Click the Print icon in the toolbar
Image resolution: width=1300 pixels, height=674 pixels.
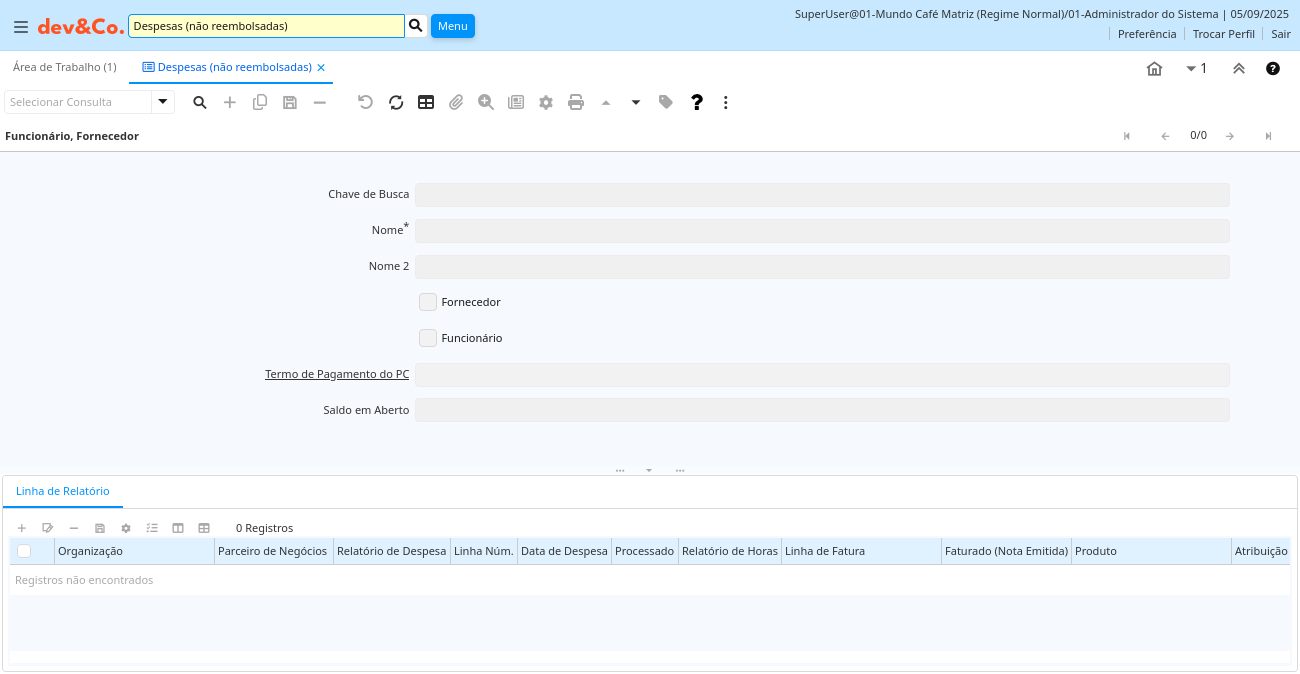click(576, 102)
